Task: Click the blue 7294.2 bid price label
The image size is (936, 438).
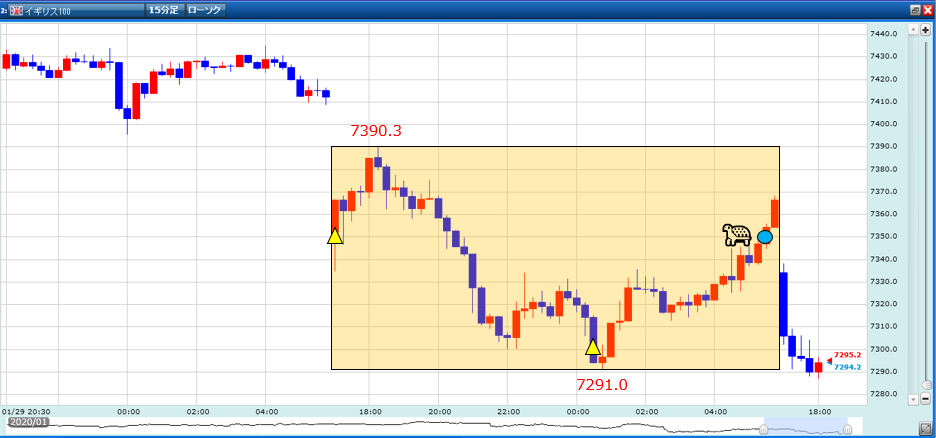Action: (848, 368)
